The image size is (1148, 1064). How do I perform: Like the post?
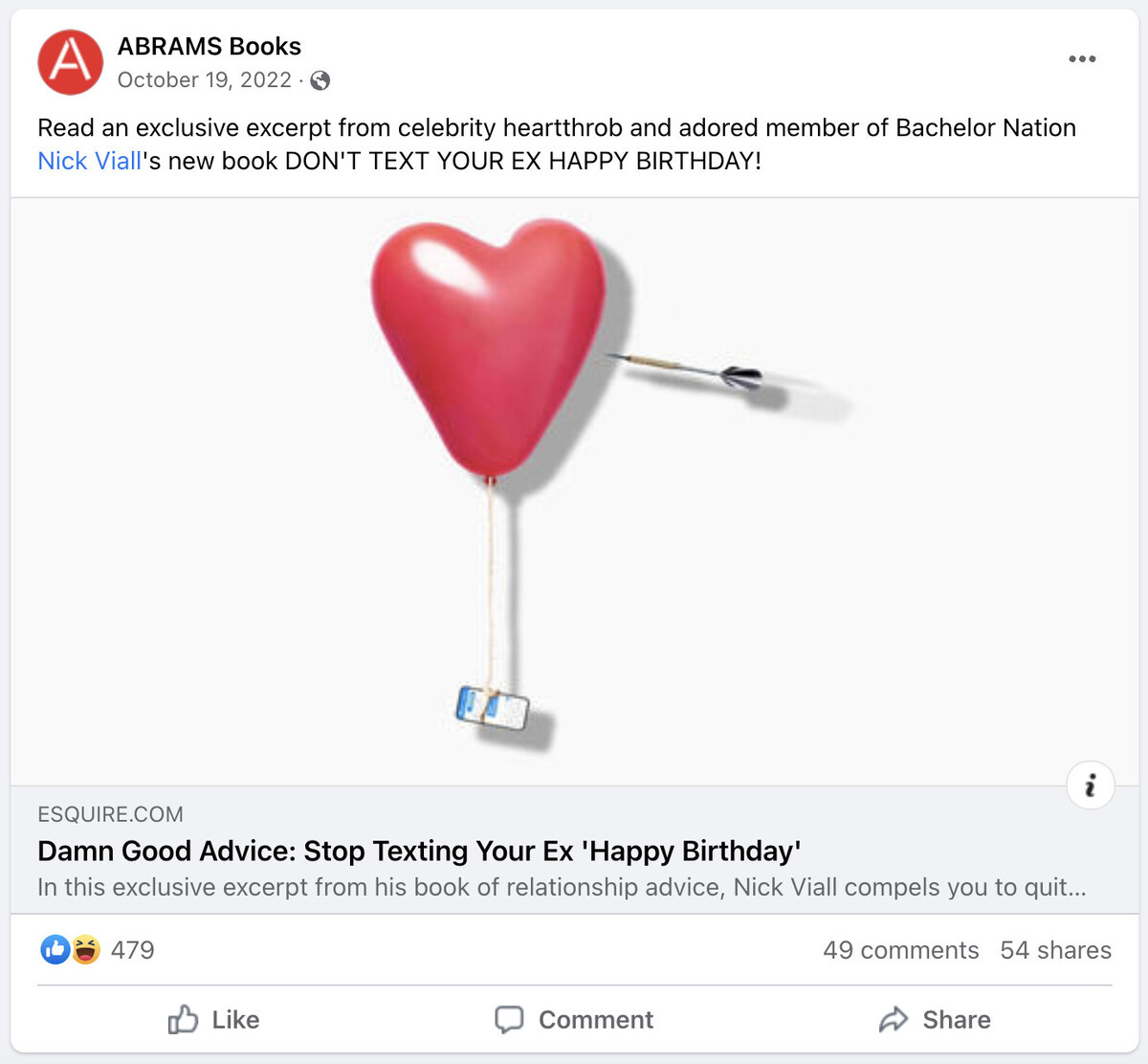213,1020
